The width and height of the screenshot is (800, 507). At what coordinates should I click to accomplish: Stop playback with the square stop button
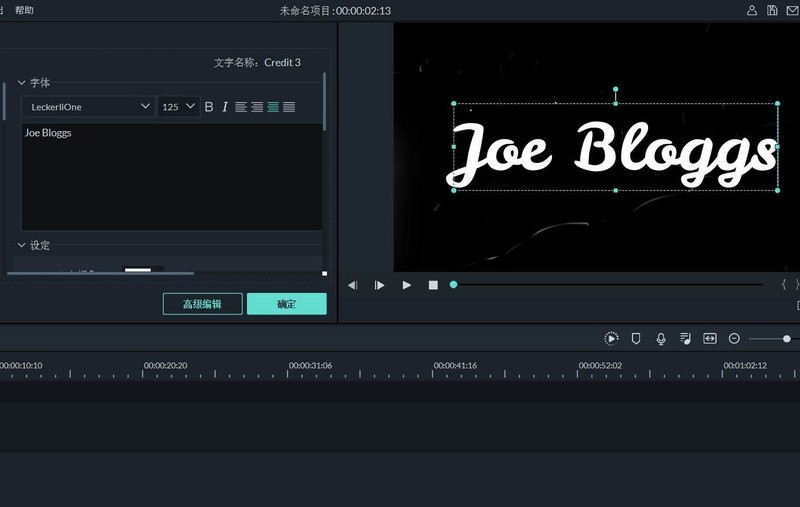tap(433, 285)
